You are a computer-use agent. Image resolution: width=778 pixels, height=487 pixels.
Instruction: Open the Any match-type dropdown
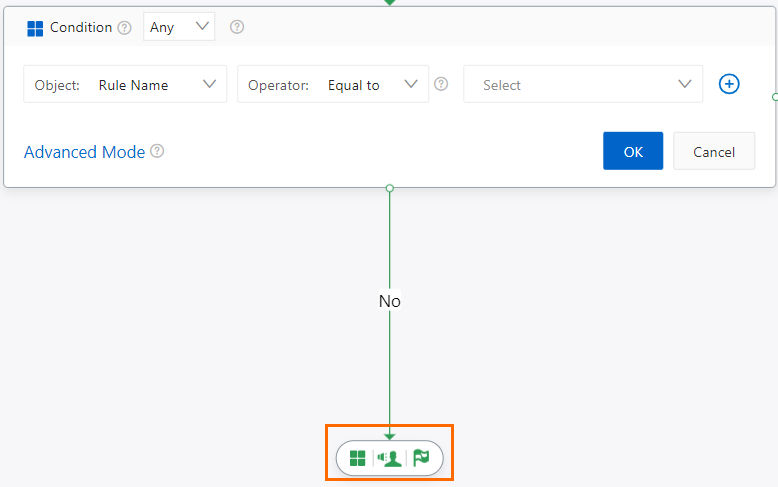click(179, 27)
